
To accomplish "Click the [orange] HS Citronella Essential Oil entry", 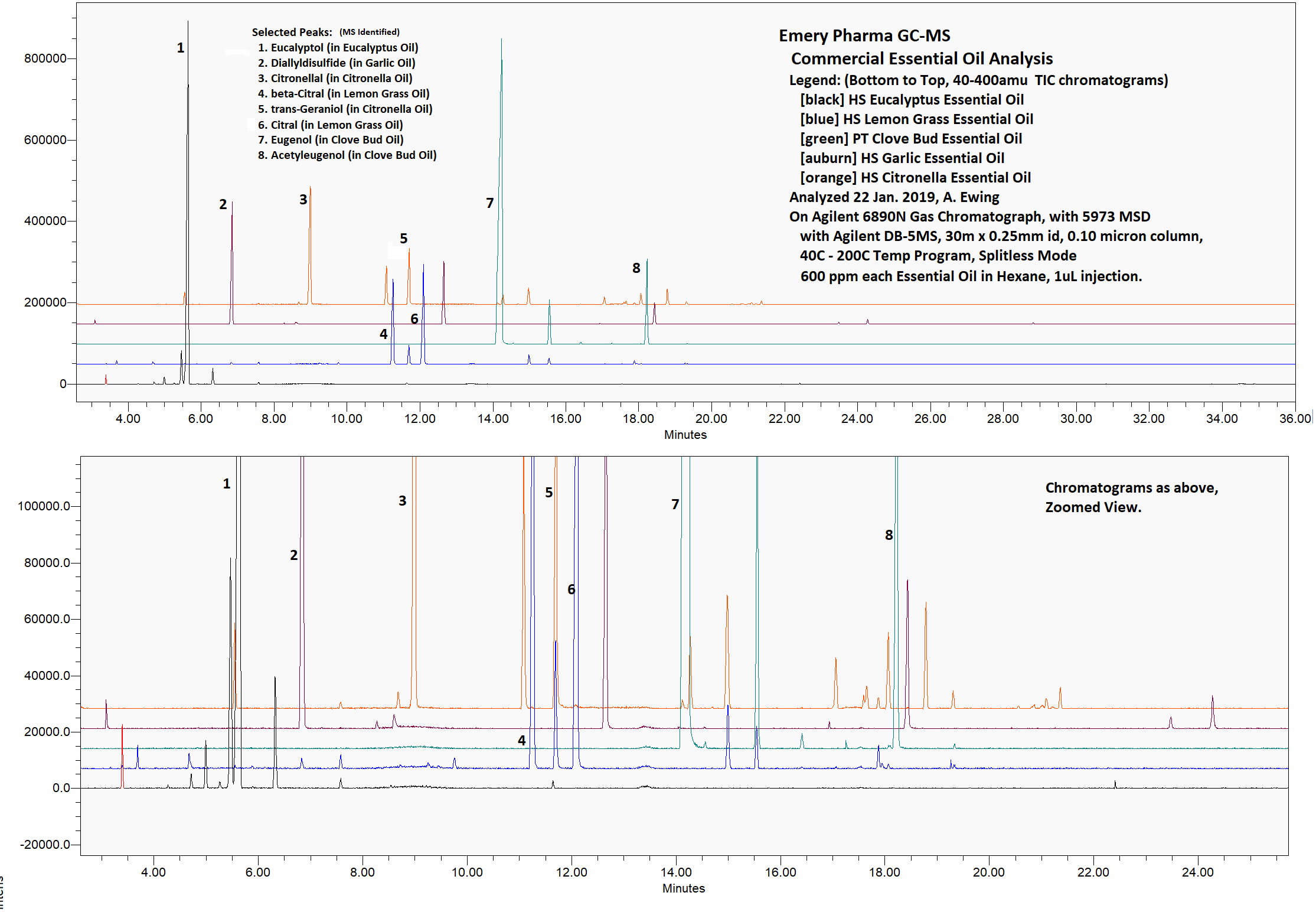I will (x=915, y=178).
